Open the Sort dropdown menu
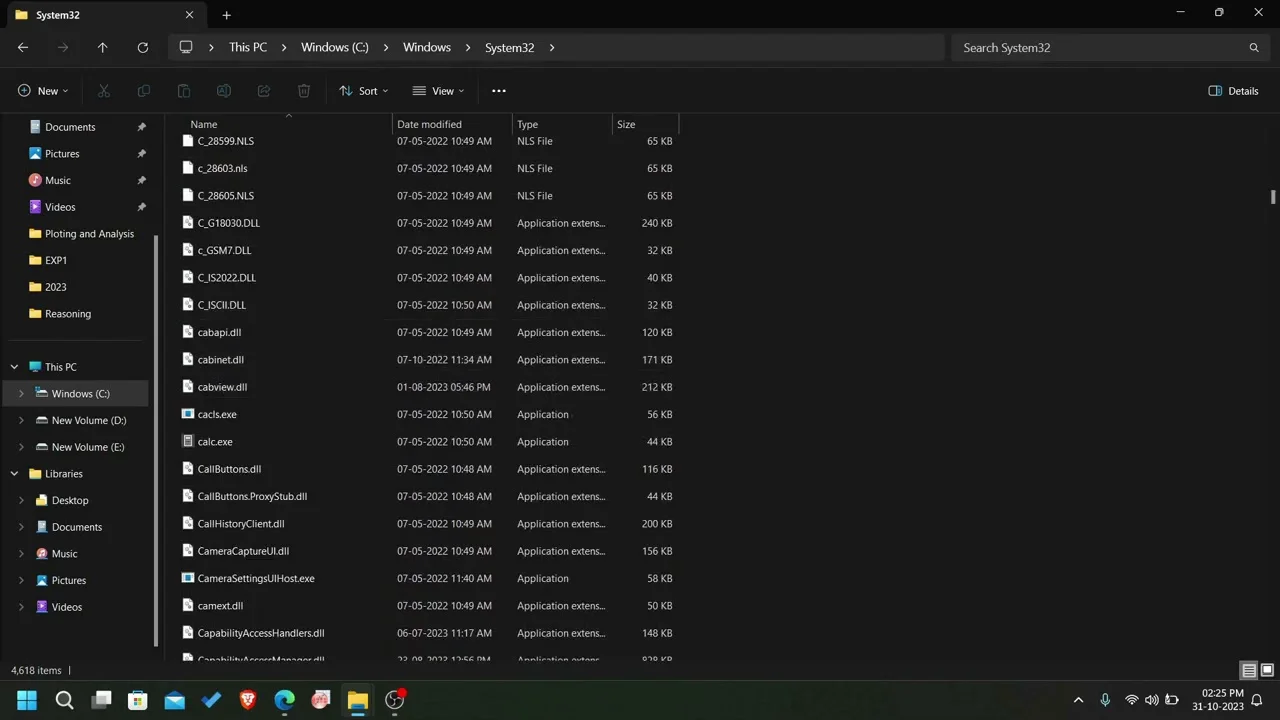 pos(364,91)
